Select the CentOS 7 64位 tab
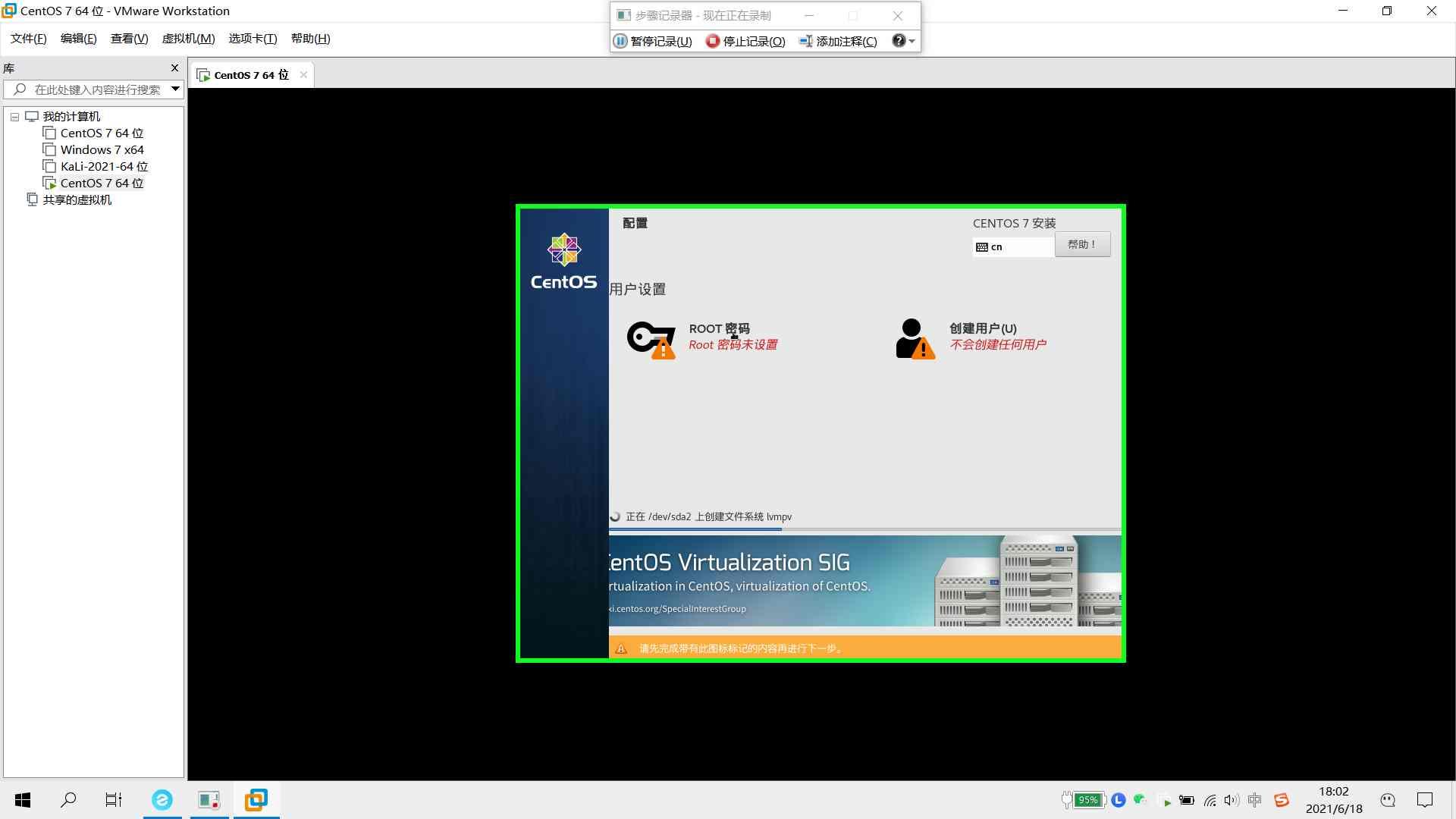Screen dimensions: 1456x819 tap(249, 74)
